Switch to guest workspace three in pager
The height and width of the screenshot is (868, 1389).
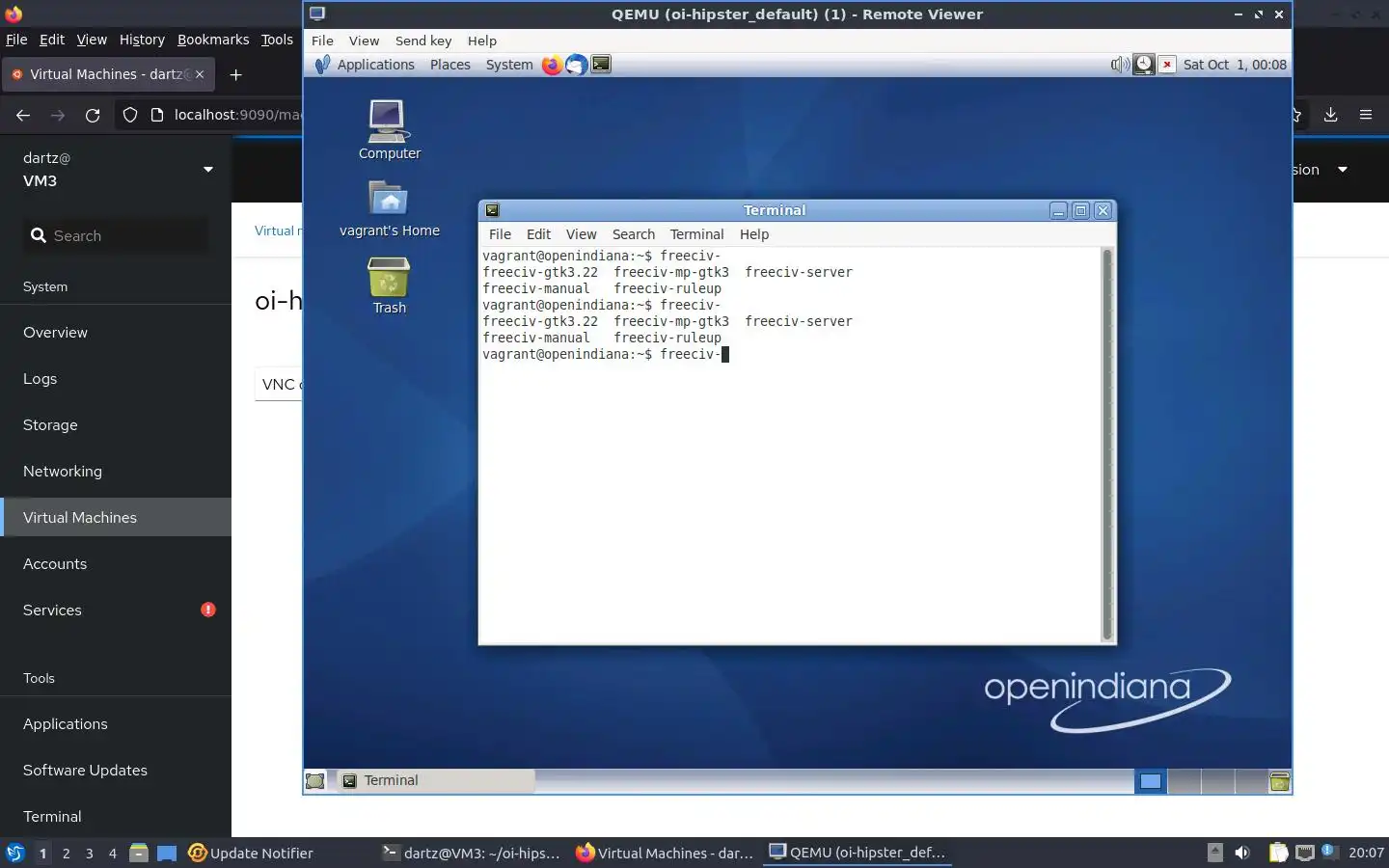tap(1218, 781)
